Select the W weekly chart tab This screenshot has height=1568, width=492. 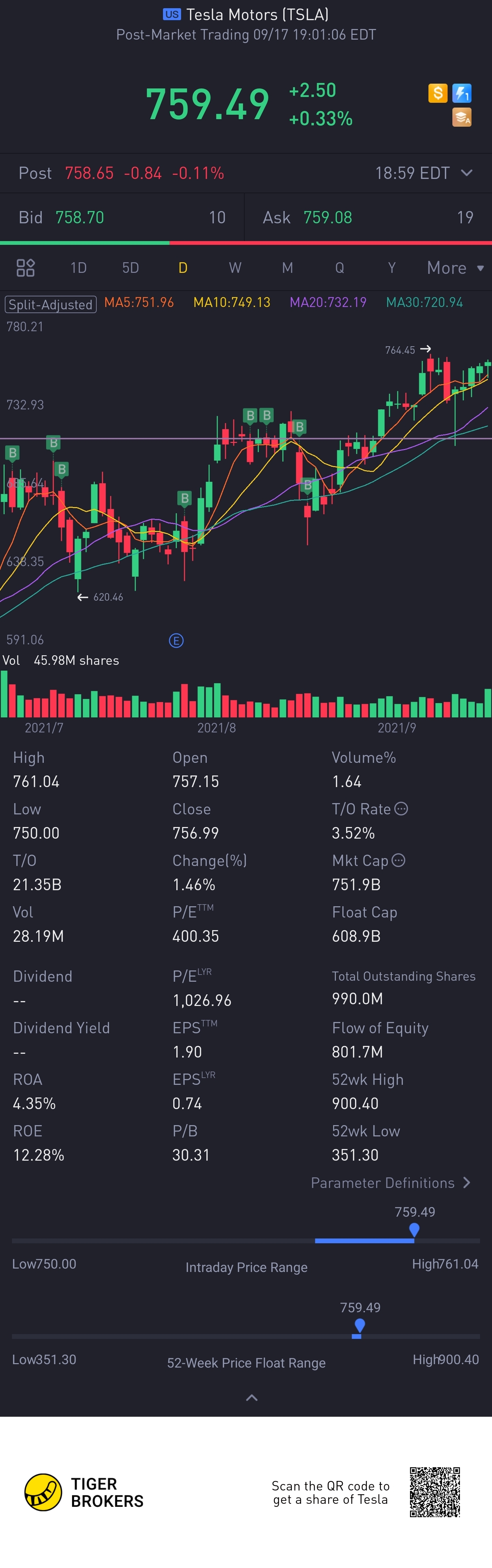coord(235,268)
